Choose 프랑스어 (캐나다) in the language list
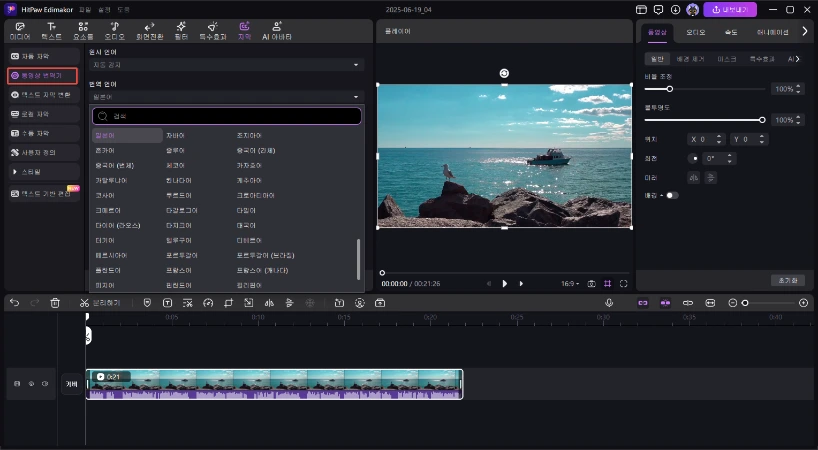The image size is (818, 450). point(262,271)
